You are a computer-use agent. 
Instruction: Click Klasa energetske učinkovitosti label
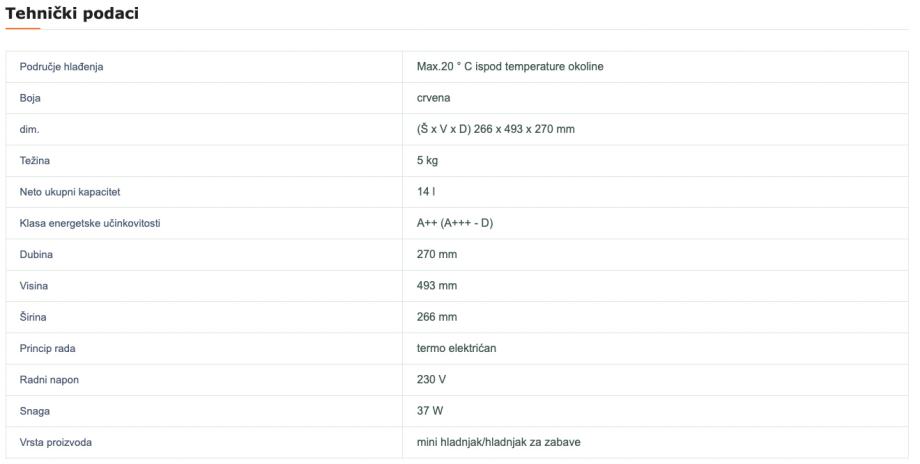point(89,223)
